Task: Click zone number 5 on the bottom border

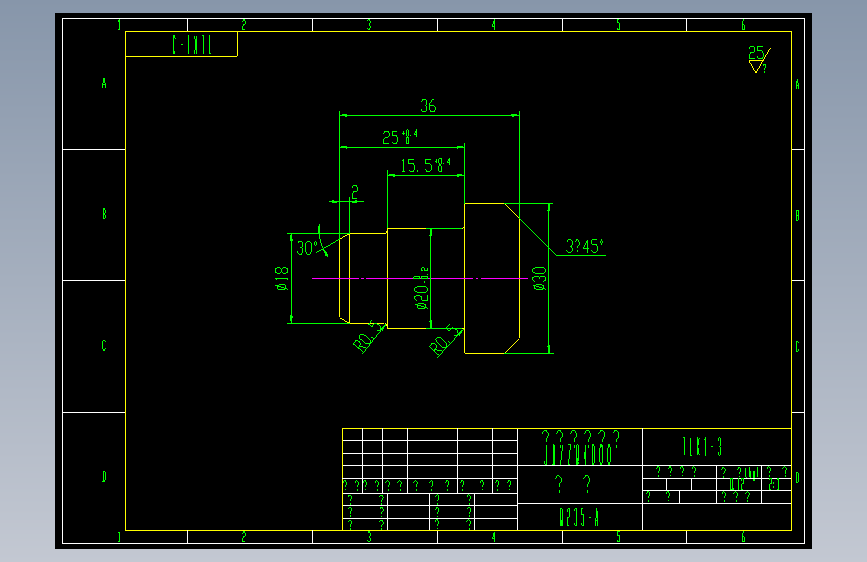Action: 618,537
